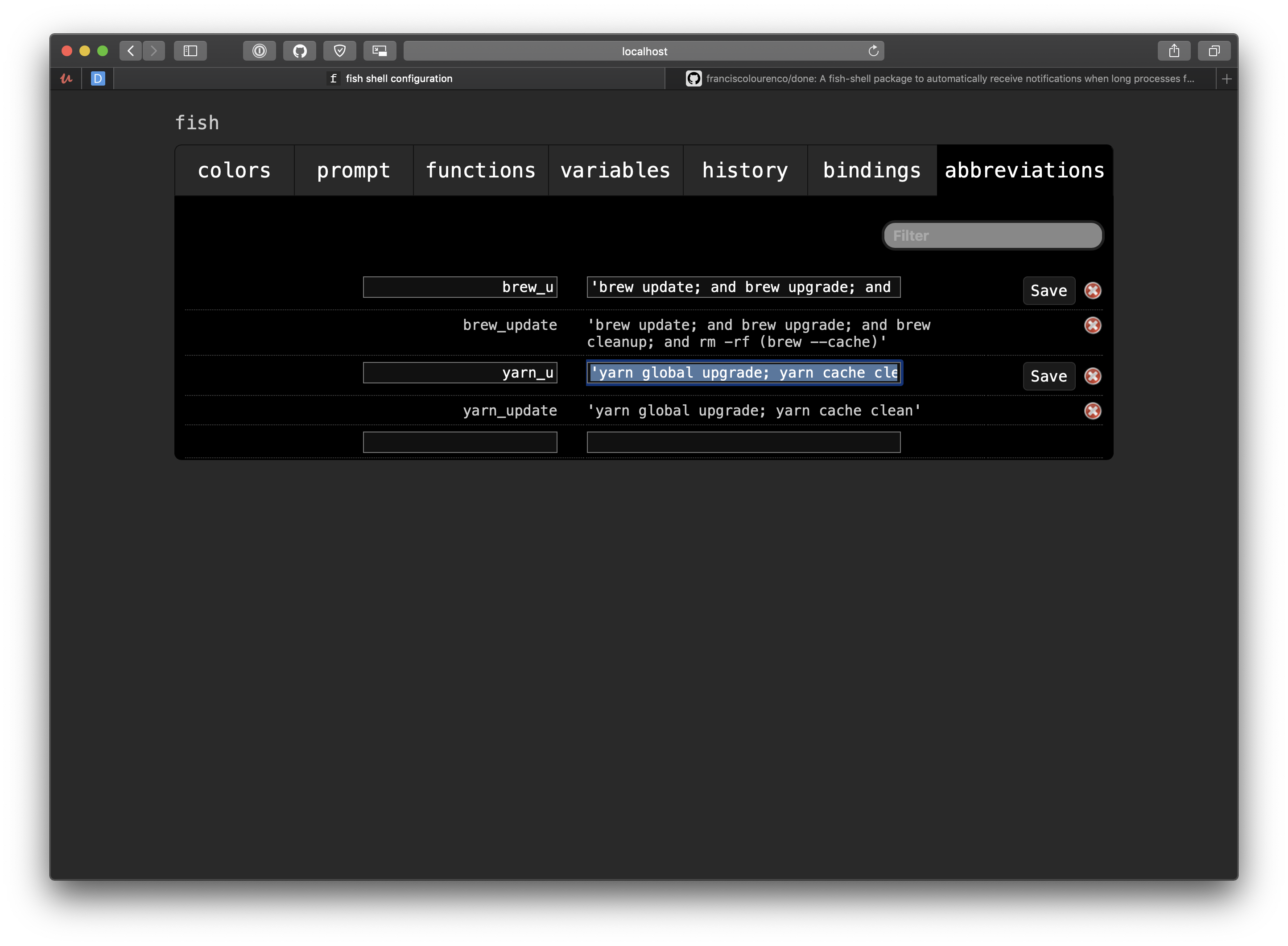Screen dimensions: 1288x946
Task: Click the shield privacy extension icon
Action: pyautogui.click(x=339, y=51)
